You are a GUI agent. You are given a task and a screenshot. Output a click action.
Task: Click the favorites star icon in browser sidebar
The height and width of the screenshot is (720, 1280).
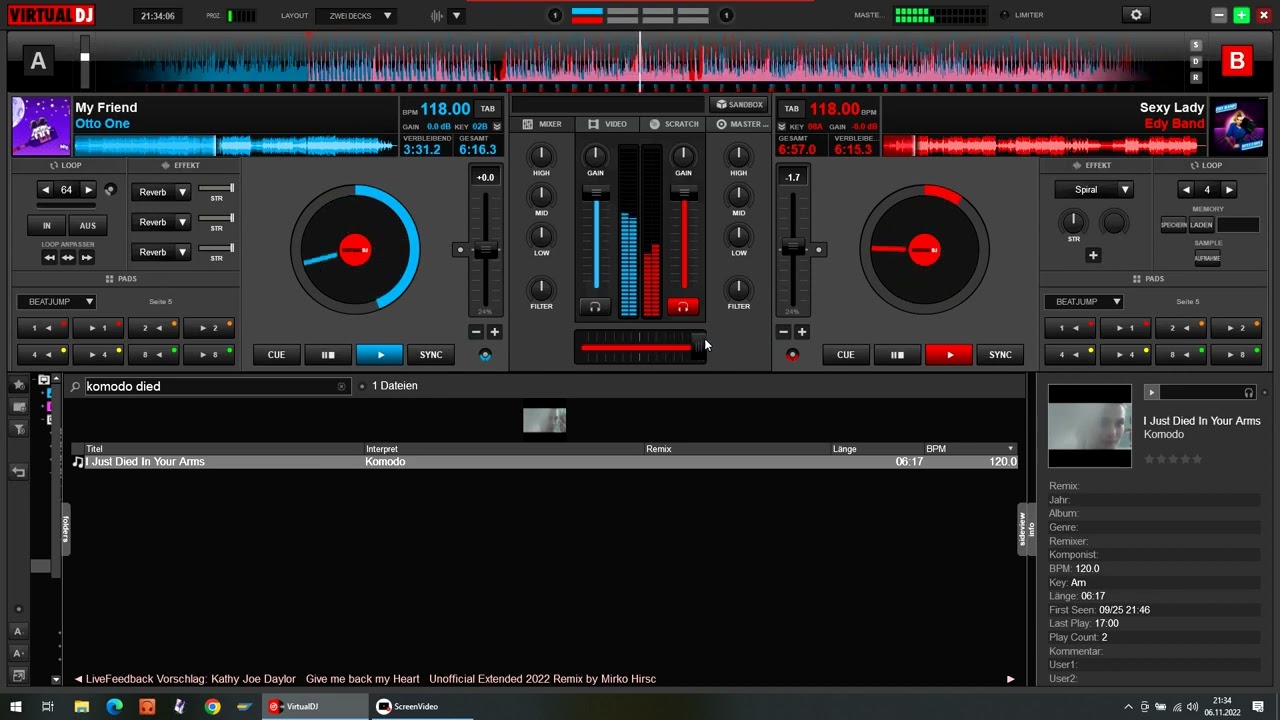[x=18, y=385]
